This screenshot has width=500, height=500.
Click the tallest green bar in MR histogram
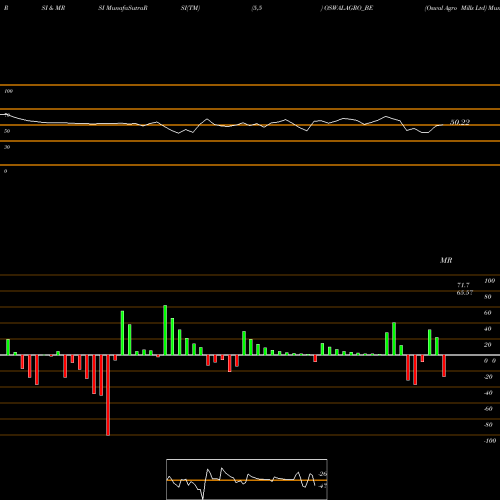click(x=165, y=330)
